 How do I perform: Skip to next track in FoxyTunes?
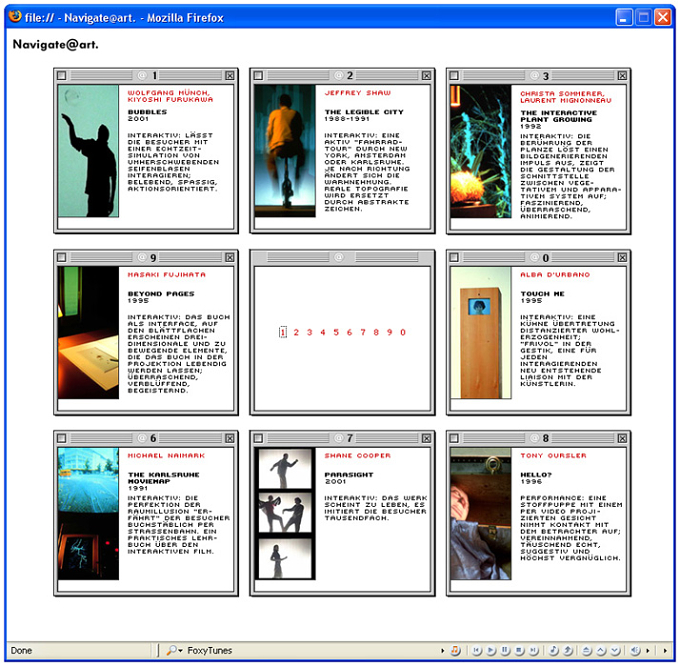click(x=534, y=650)
